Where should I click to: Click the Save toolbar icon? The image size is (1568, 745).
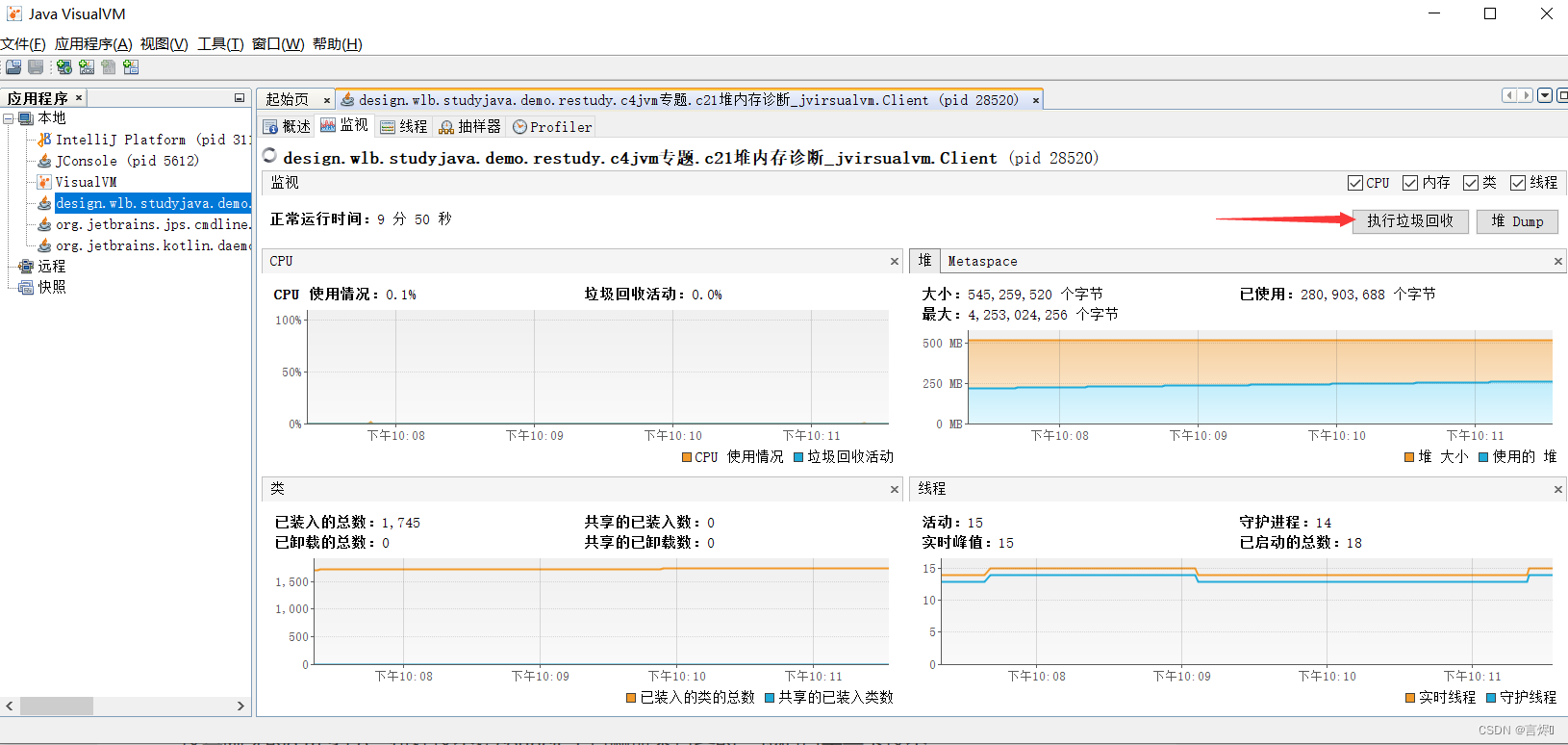(36, 67)
